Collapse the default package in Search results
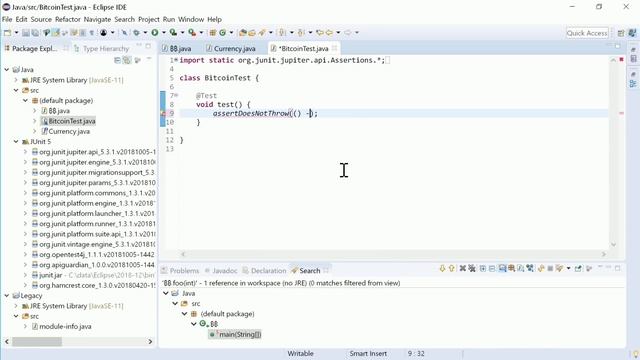Image resolution: width=640 pixels, height=360 pixels. pos(184,314)
